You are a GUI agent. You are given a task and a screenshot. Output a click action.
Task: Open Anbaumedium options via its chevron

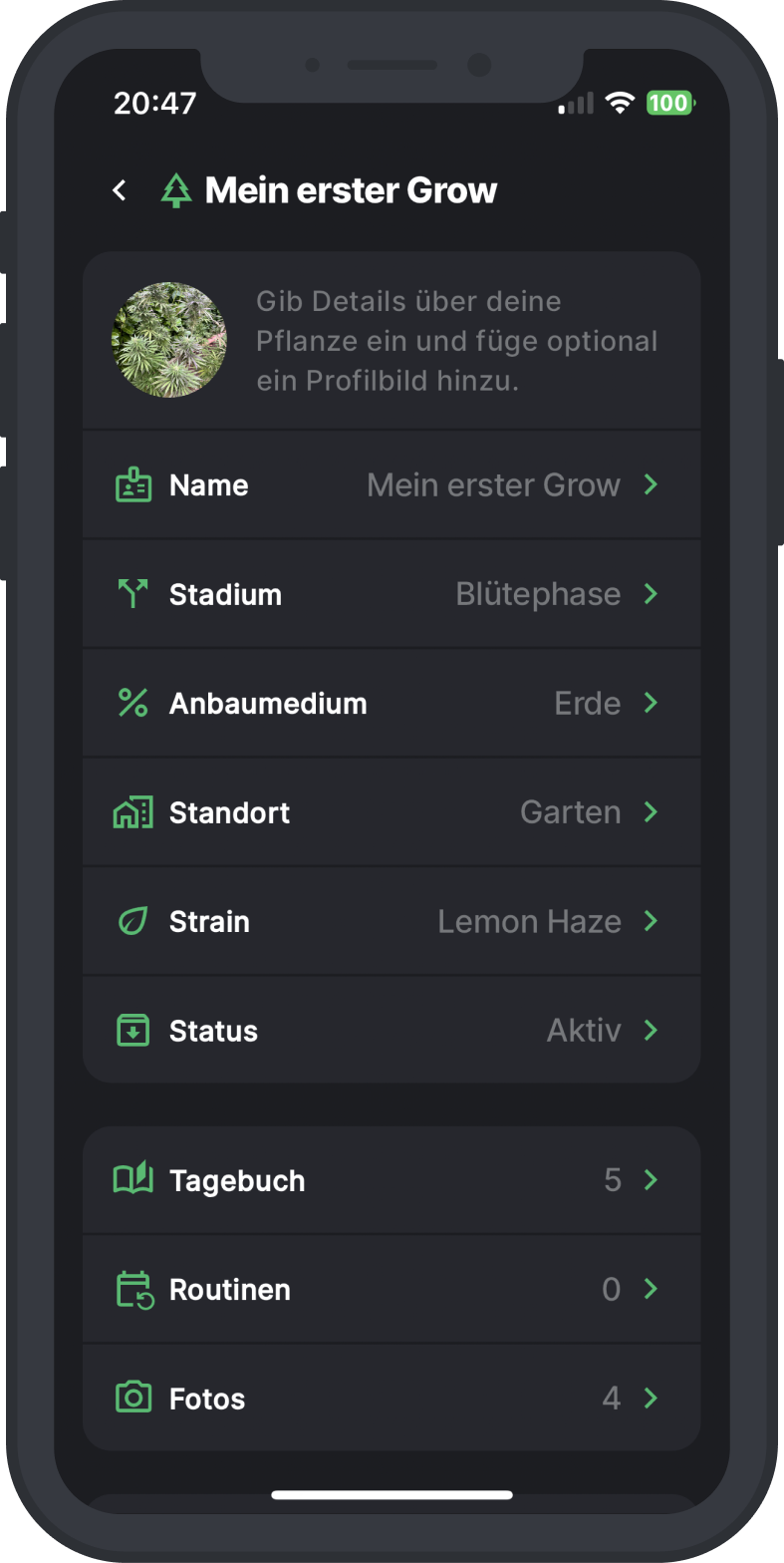pos(652,703)
